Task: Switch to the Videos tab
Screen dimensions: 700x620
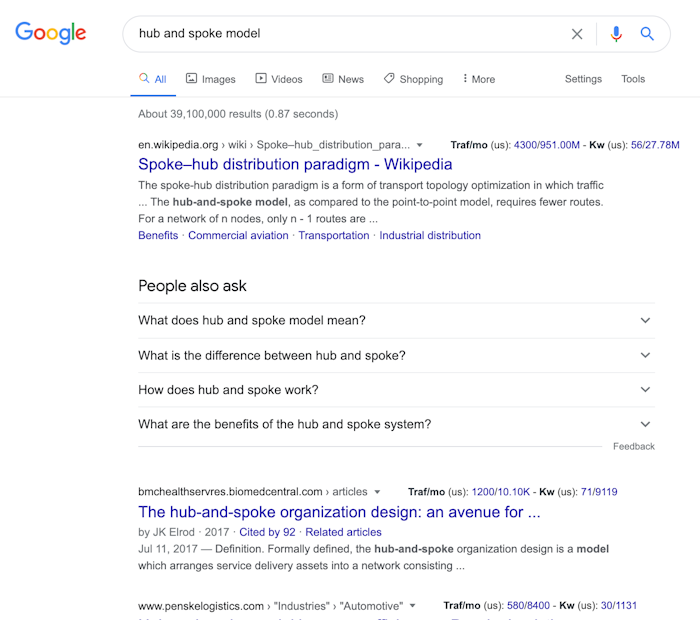Action: (x=279, y=79)
